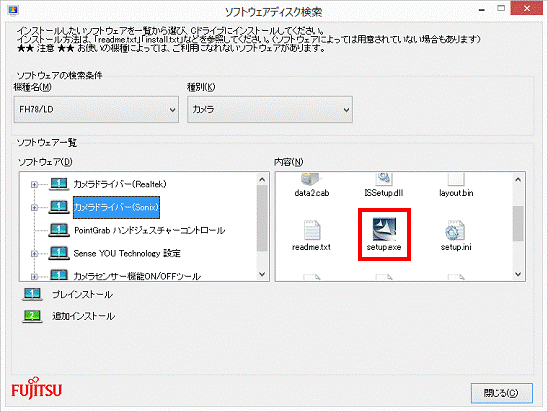The height and width of the screenshot is (412, 548).
Task: Click down arrow of software list scrollbar
Action: click(262, 274)
